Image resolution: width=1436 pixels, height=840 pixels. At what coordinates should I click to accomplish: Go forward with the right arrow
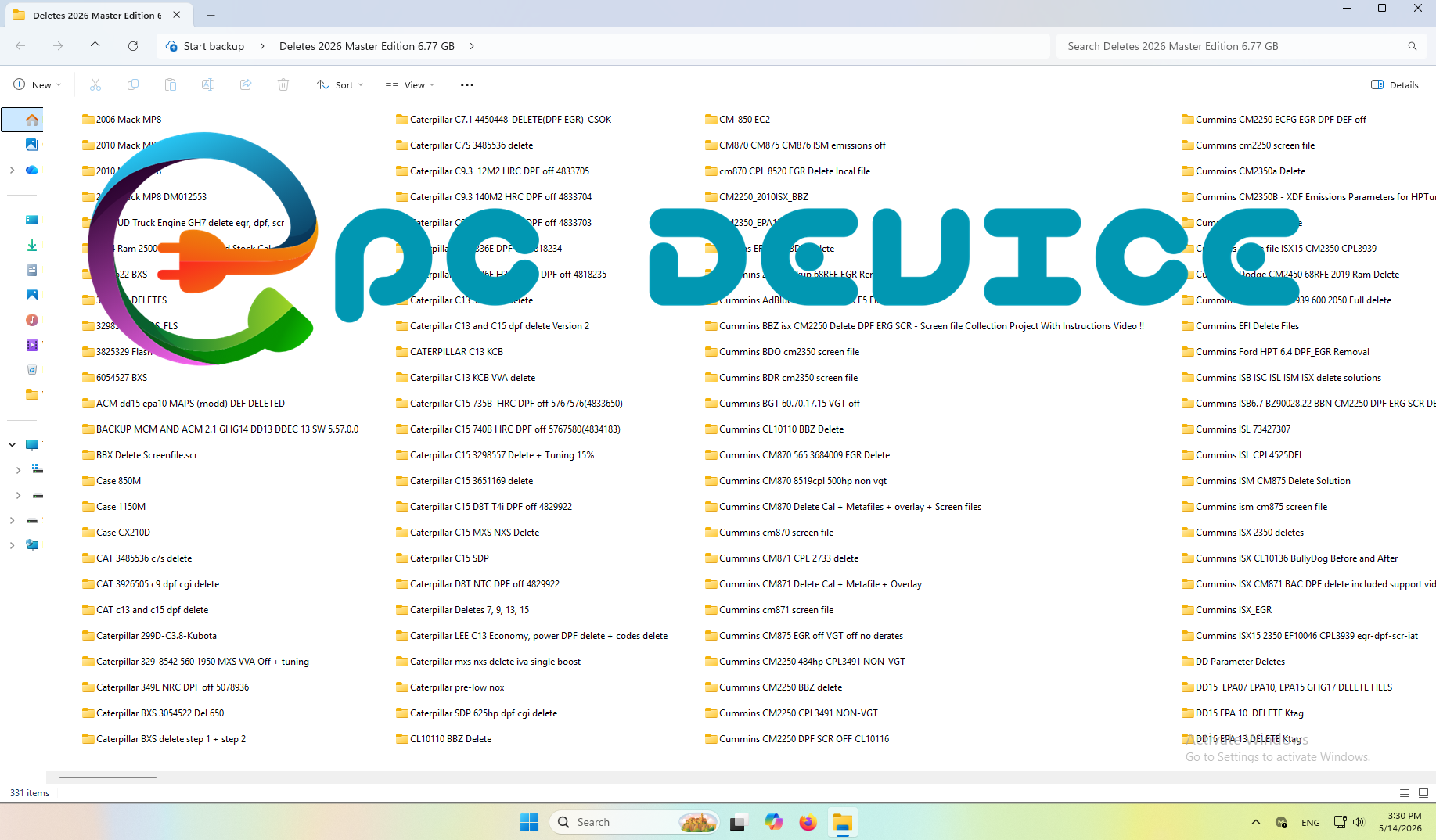pos(58,46)
